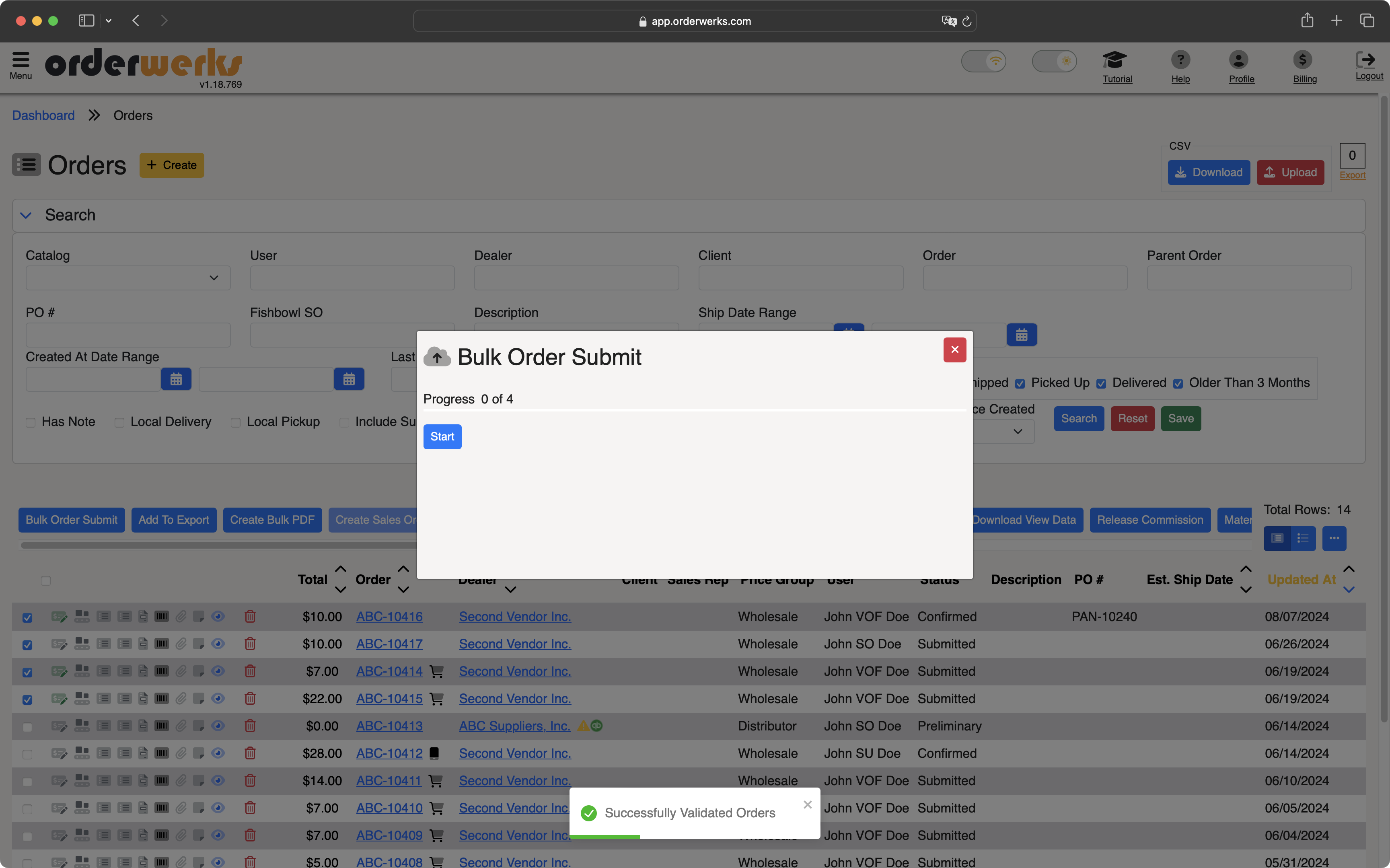Click the Bulk Order Submit progress bar
Image resolution: width=1390 pixels, height=868 pixels.
tap(695, 410)
